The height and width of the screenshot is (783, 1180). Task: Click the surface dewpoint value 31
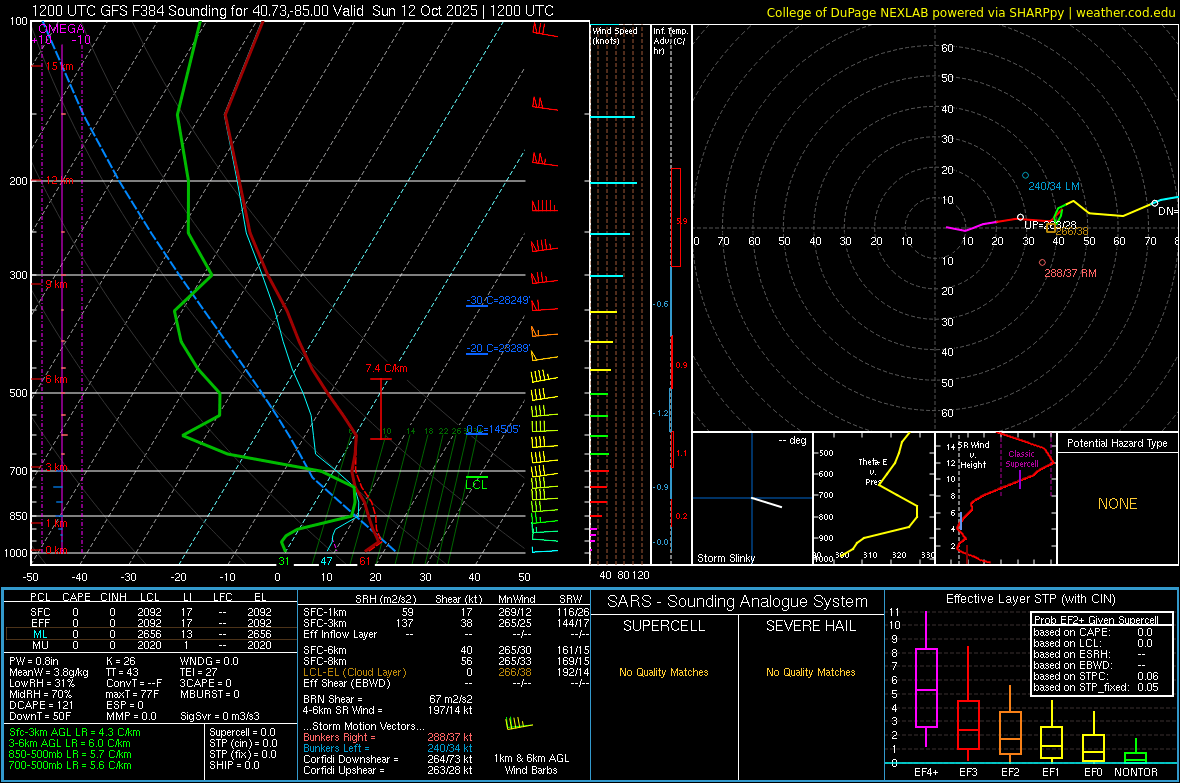tap(284, 561)
